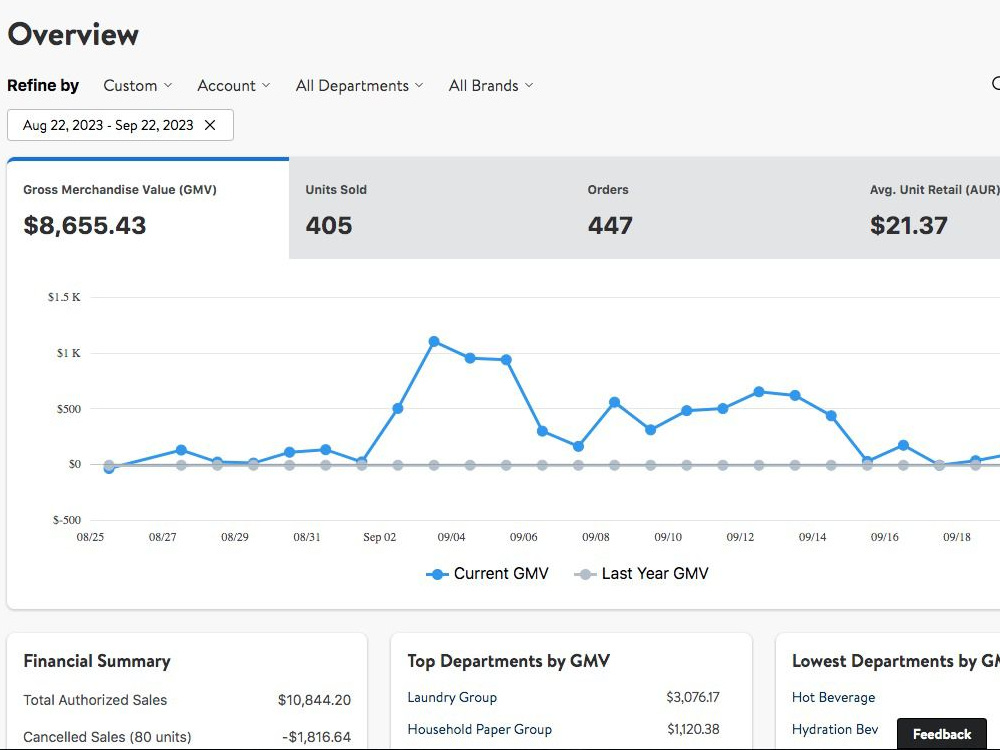Image resolution: width=1000 pixels, height=750 pixels.
Task: Click the Overview page title
Action: click(x=73, y=34)
